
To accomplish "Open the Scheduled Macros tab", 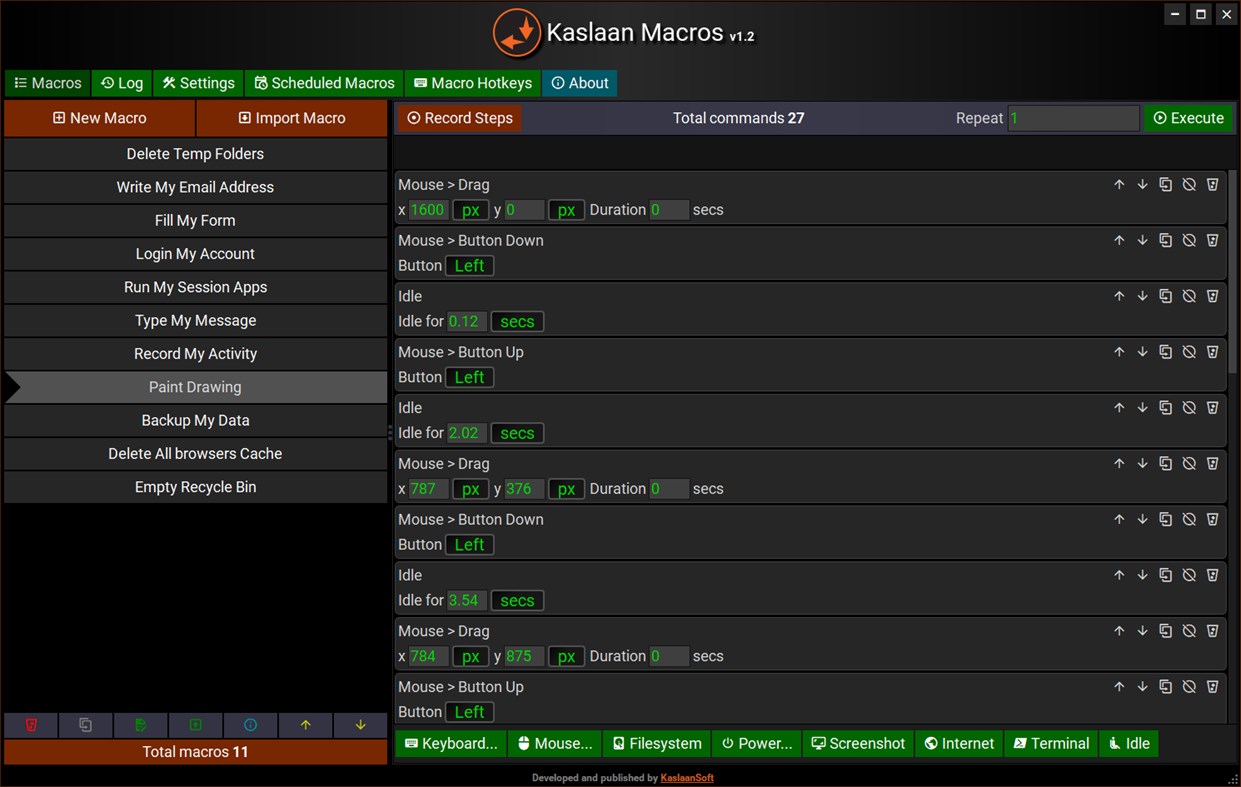I will (x=323, y=83).
